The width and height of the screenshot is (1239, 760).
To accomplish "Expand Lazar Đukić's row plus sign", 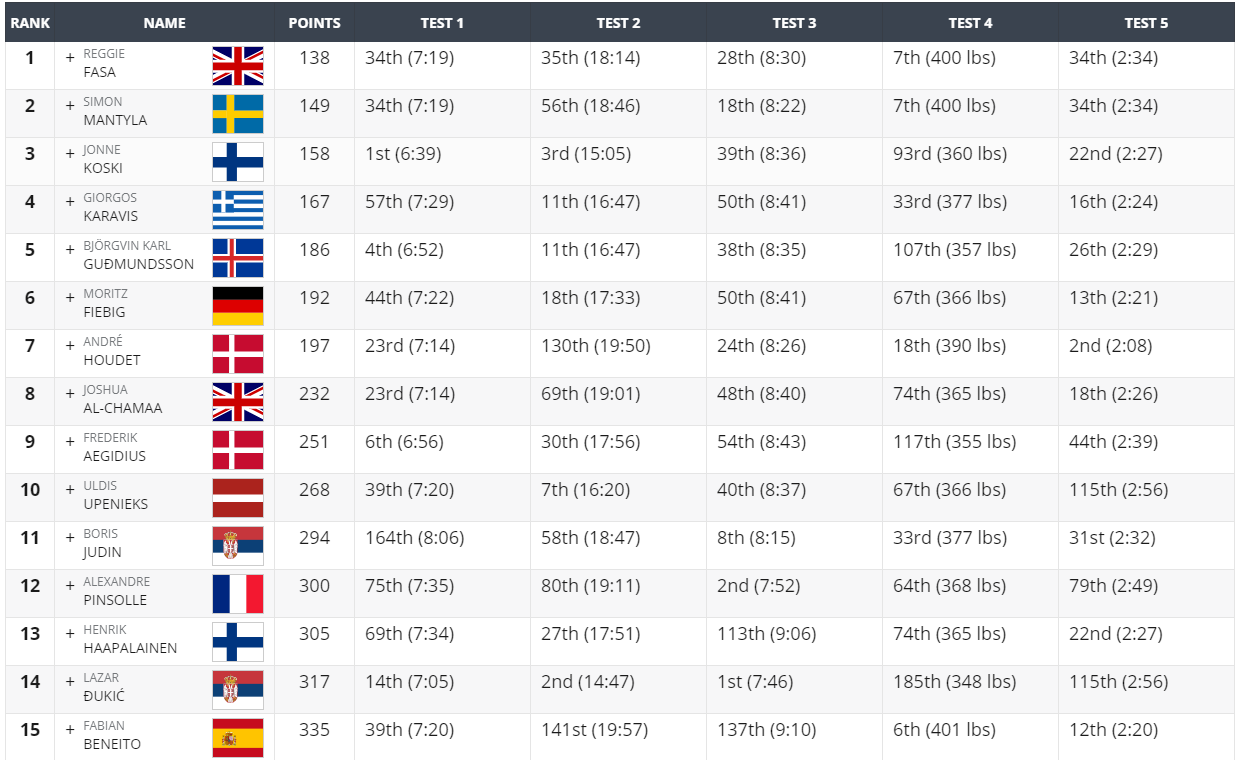I will click(x=70, y=681).
